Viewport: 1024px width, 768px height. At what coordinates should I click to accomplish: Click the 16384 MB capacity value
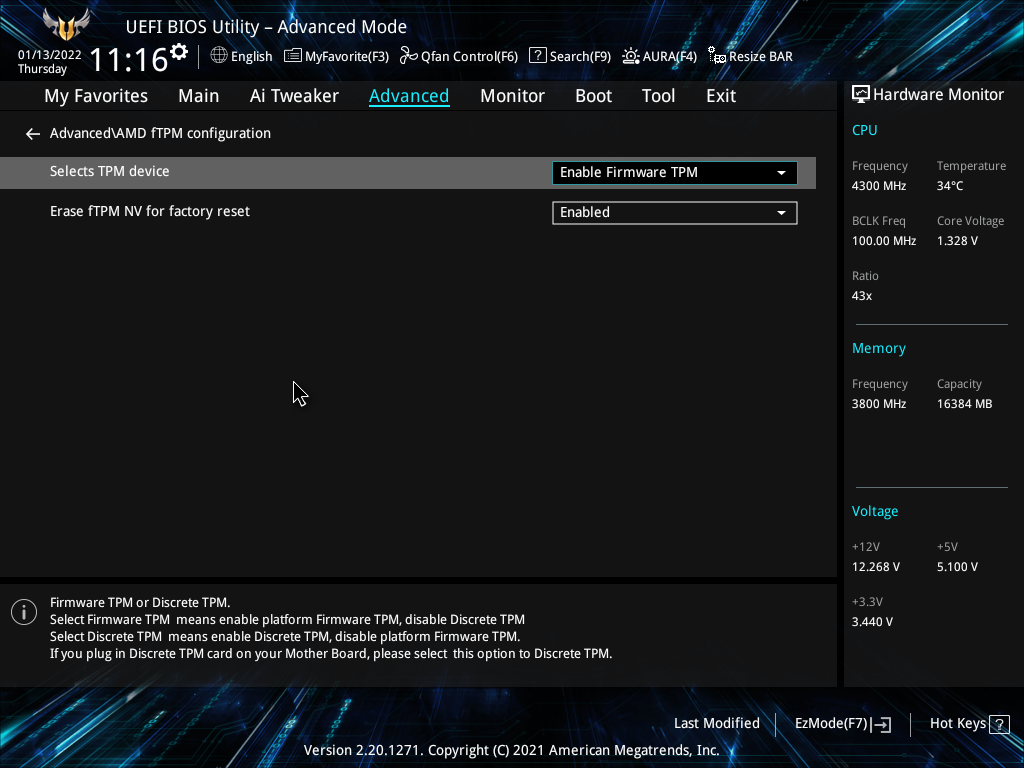click(x=964, y=404)
